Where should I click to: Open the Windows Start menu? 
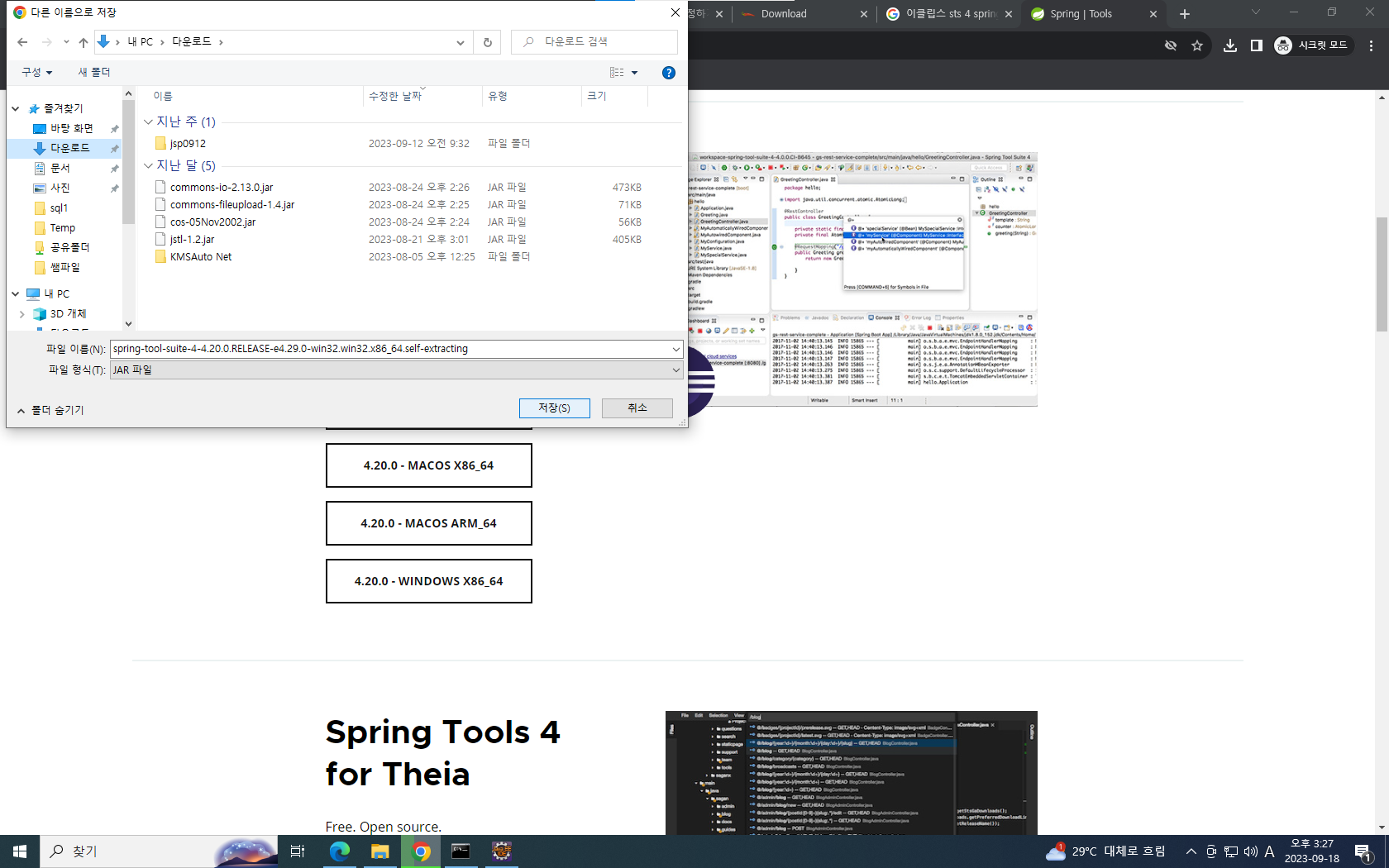pyautogui.click(x=20, y=851)
